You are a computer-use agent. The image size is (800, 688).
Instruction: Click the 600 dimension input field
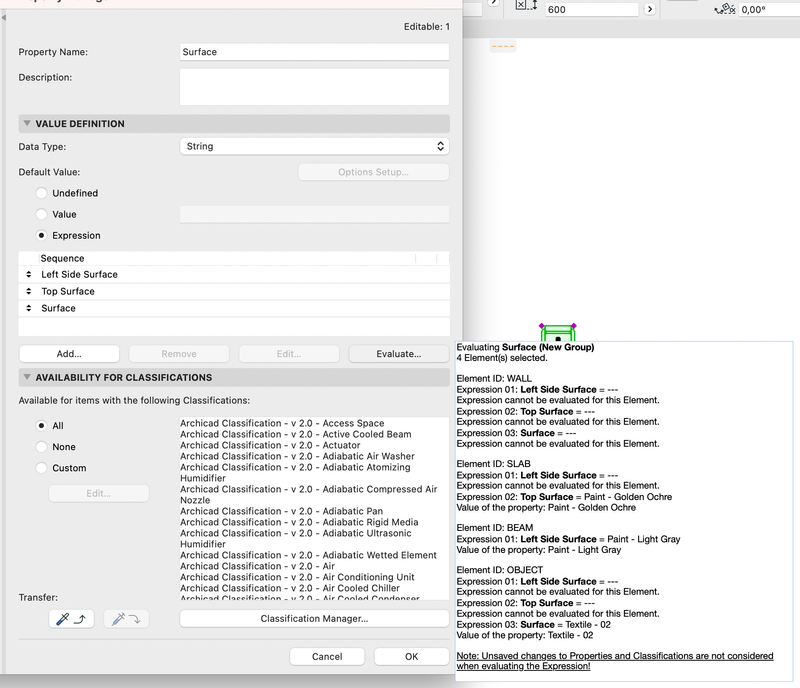(592, 9)
